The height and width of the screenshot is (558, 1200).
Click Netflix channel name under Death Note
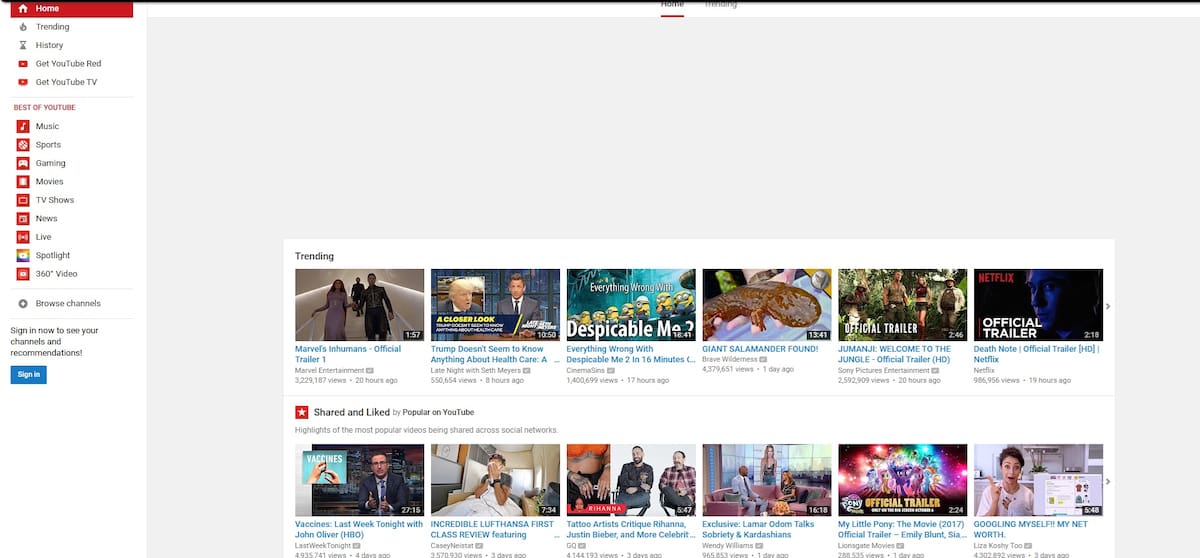pyautogui.click(x=984, y=370)
